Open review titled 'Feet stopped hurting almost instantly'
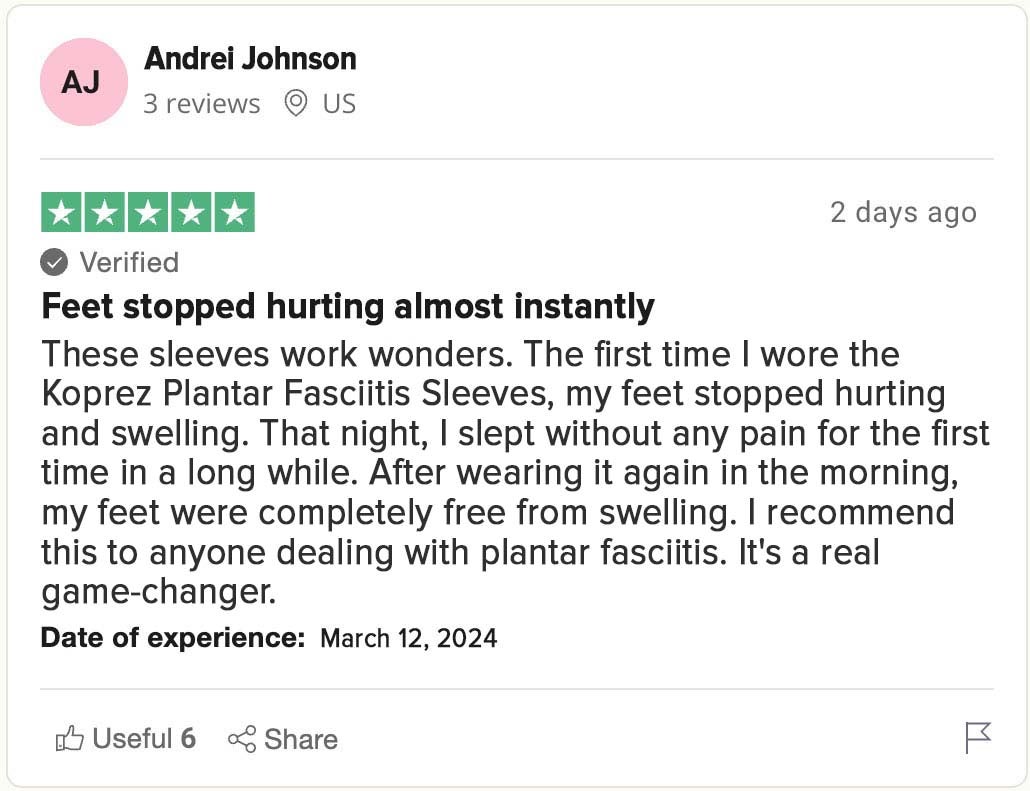 348,307
